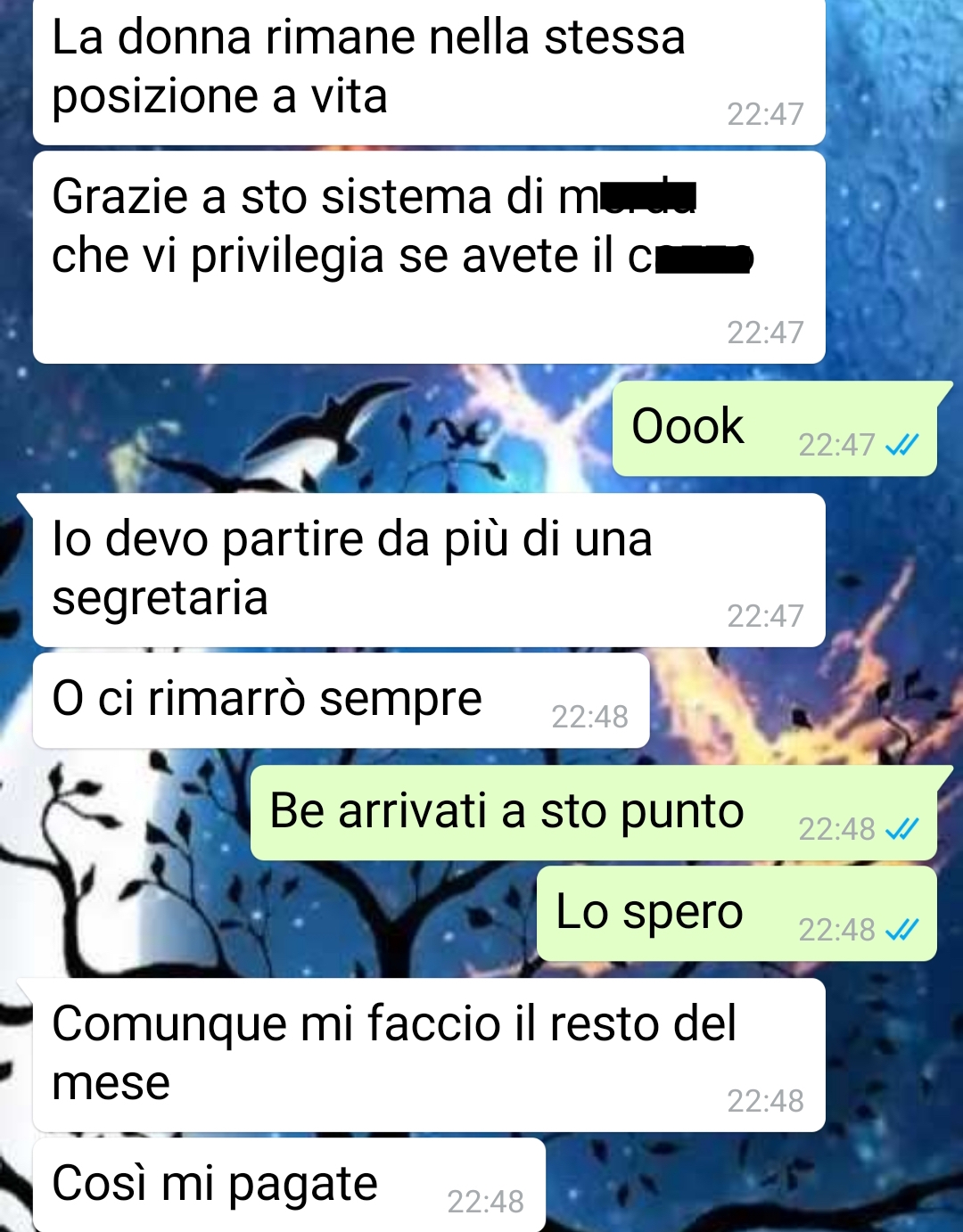Tap the 'Così mi pagate' message bubble

point(289,1186)
